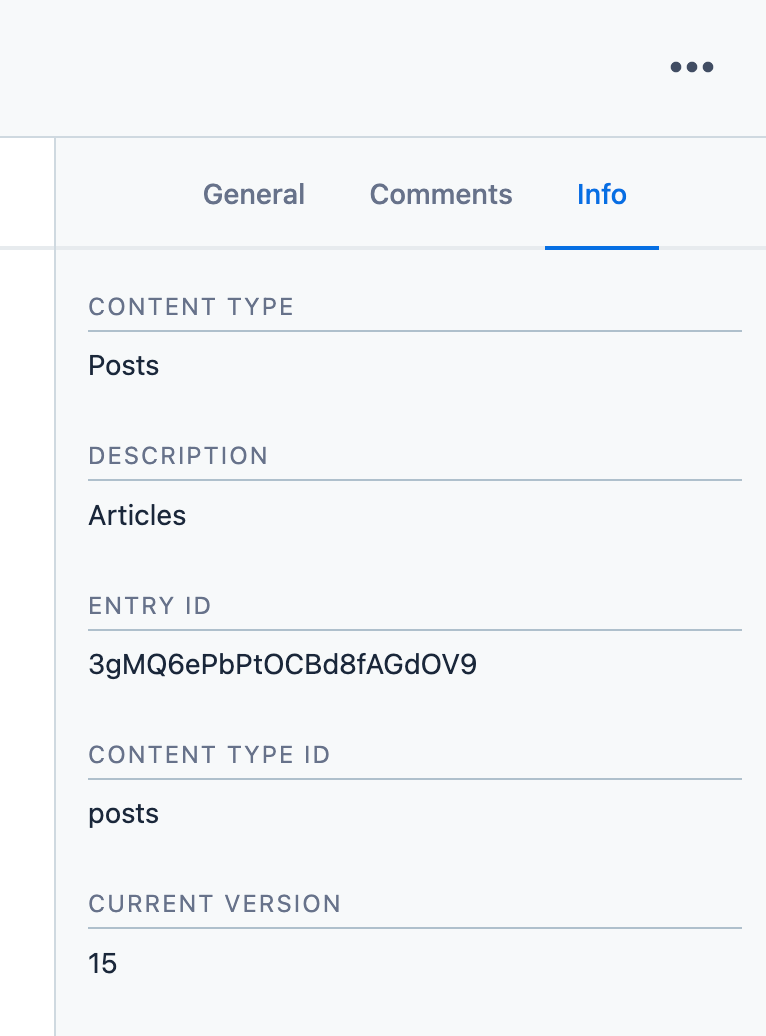Viewport: 766px width, 1036px height.
Task: Click the Description field heading
Action: pos(178,456)
